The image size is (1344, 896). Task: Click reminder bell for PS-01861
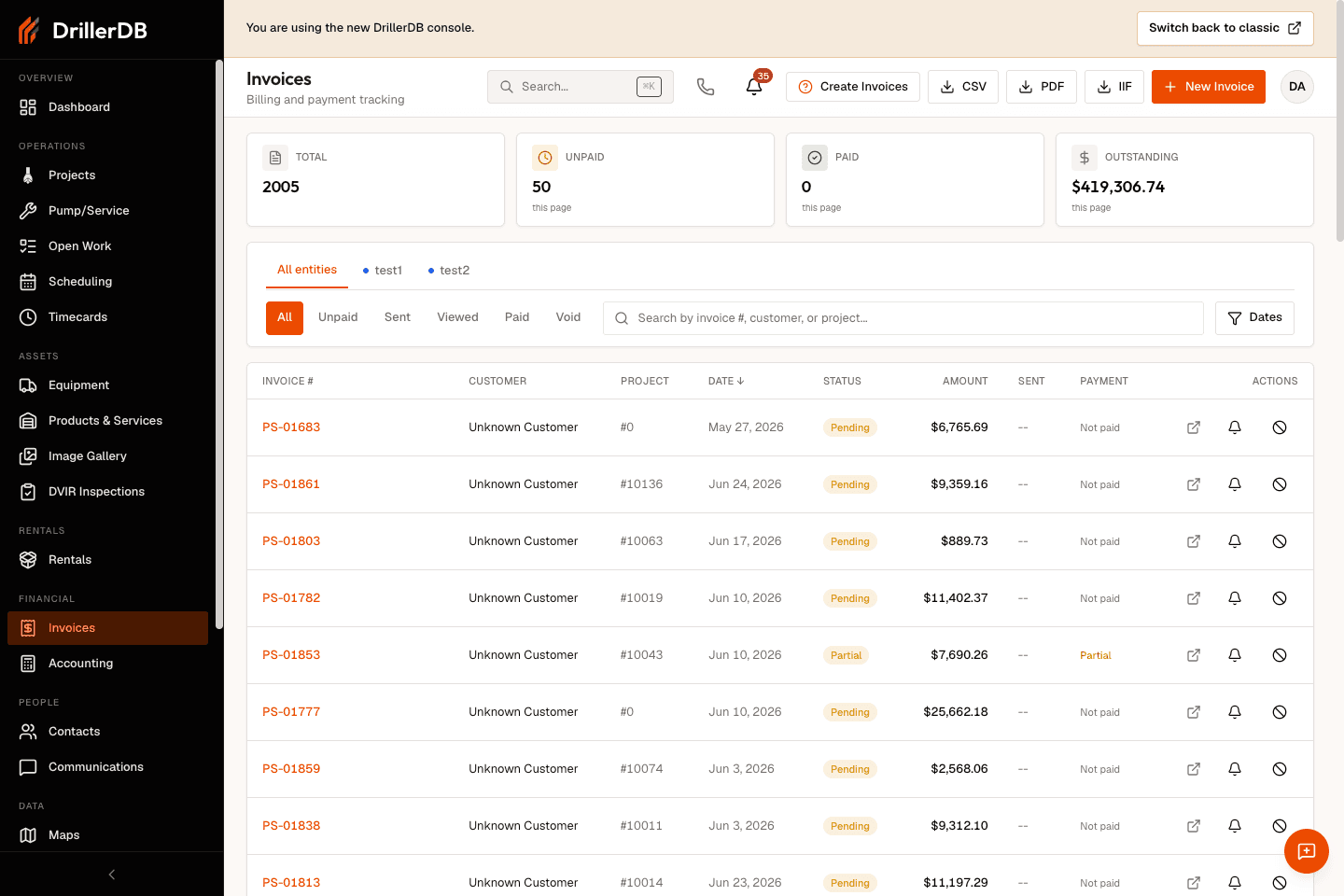[x=1235, y=484]
